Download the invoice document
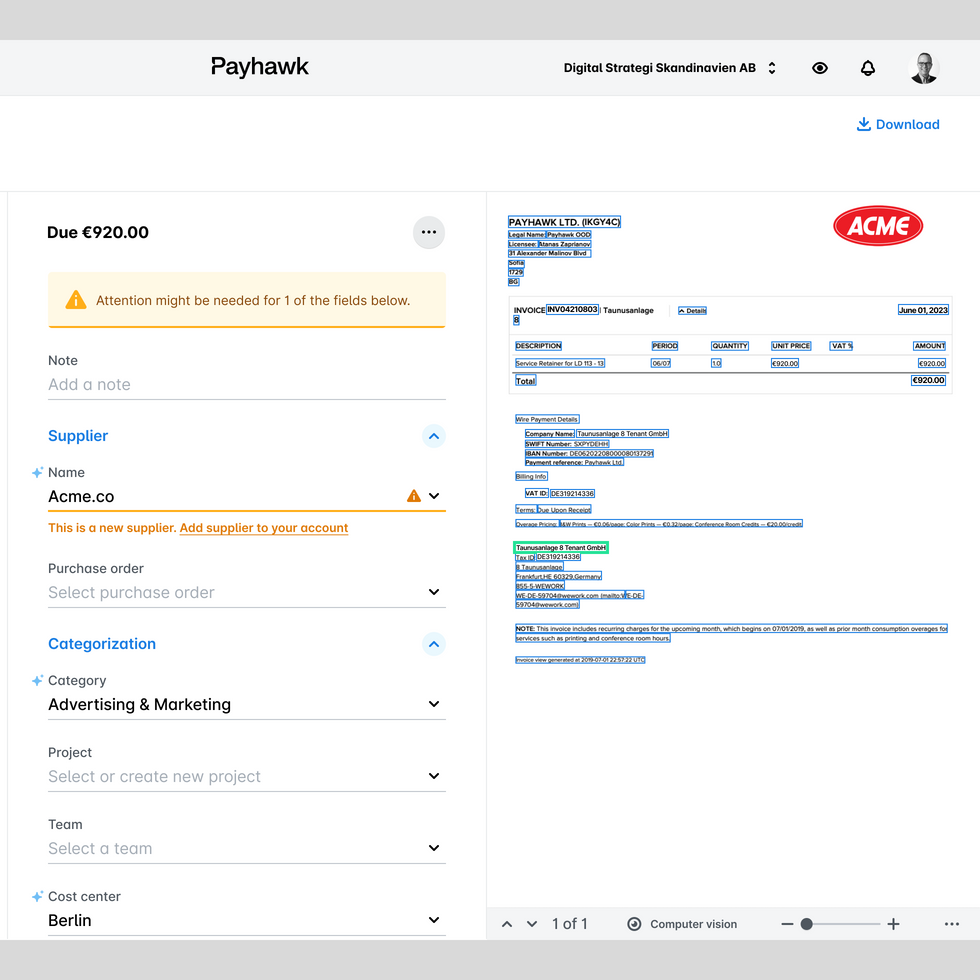Viewport: 980px width, 980px height. (898, 124)
